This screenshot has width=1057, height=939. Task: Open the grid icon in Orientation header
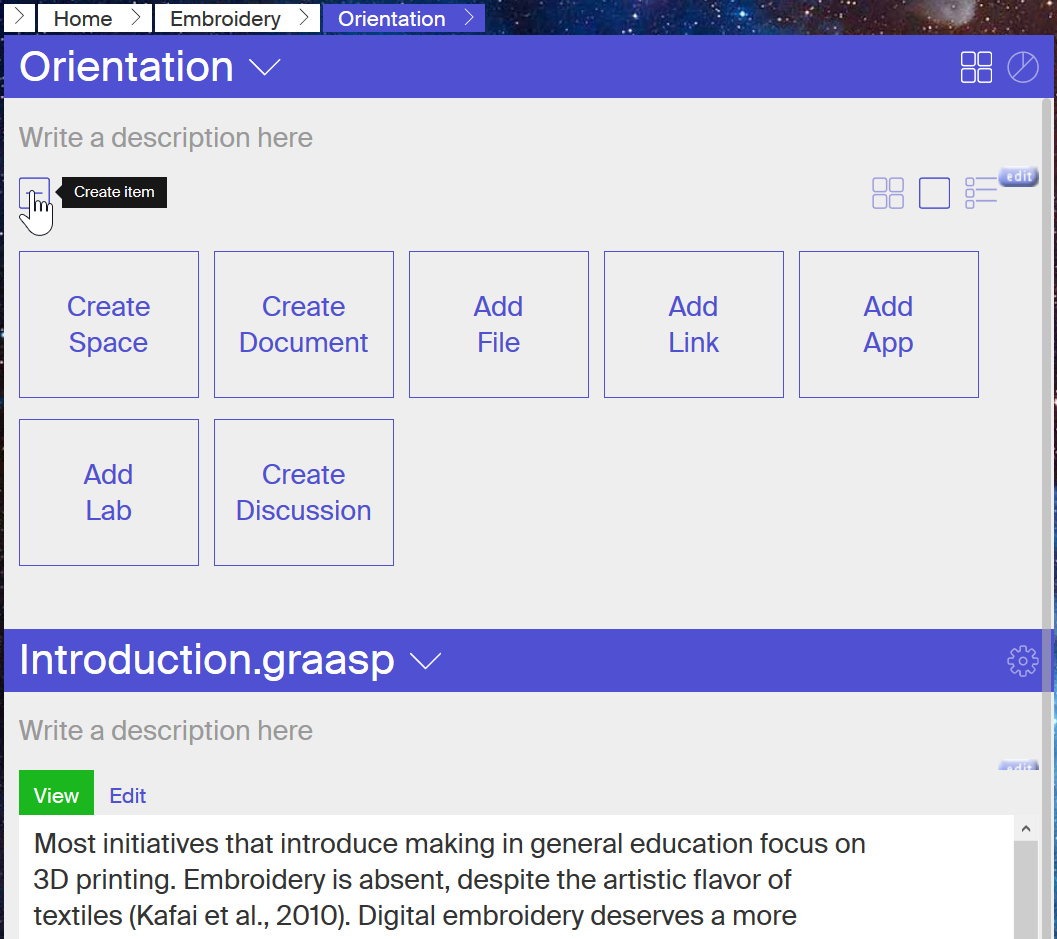[x=976, y=67]
